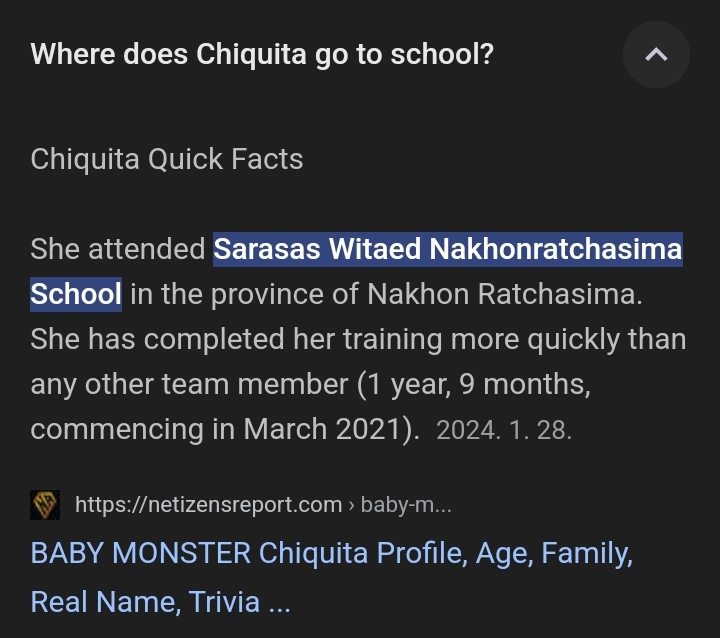
Task: Click the phrase "in the province of"
Action: coord(244,294)
